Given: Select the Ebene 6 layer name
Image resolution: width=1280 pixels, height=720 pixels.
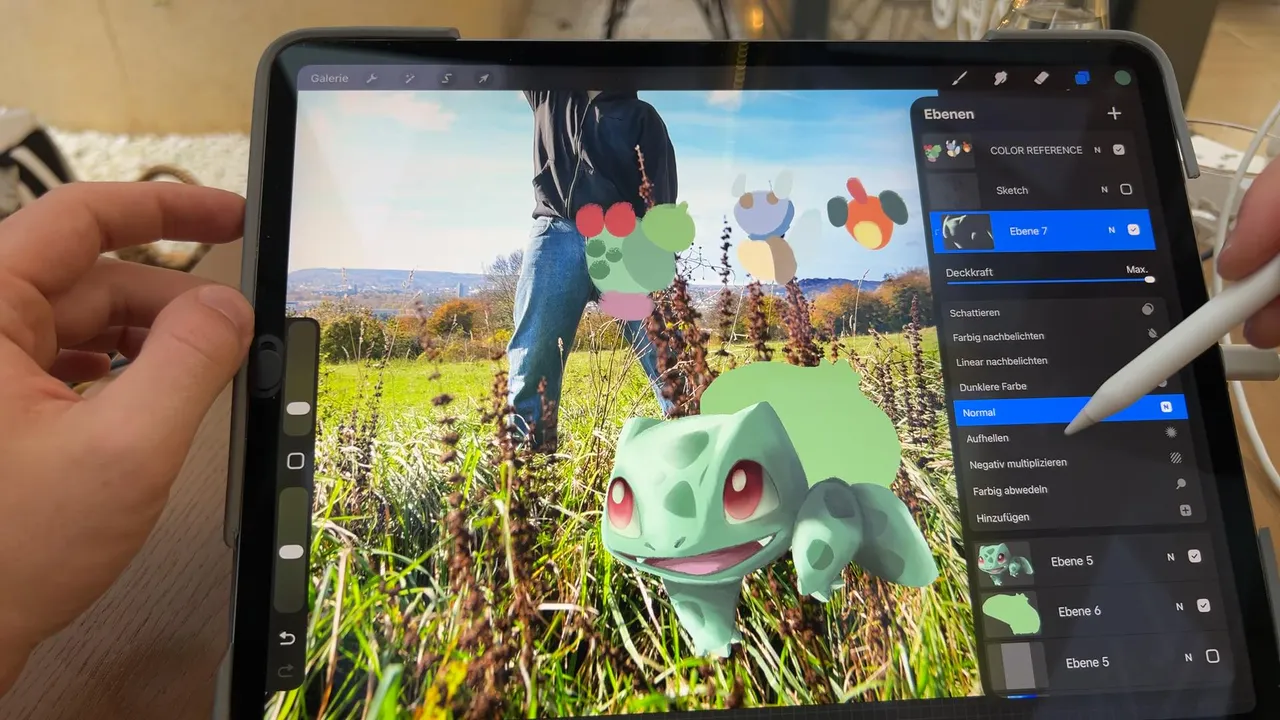Looking at the screenshot, I should click(1079, 611).
